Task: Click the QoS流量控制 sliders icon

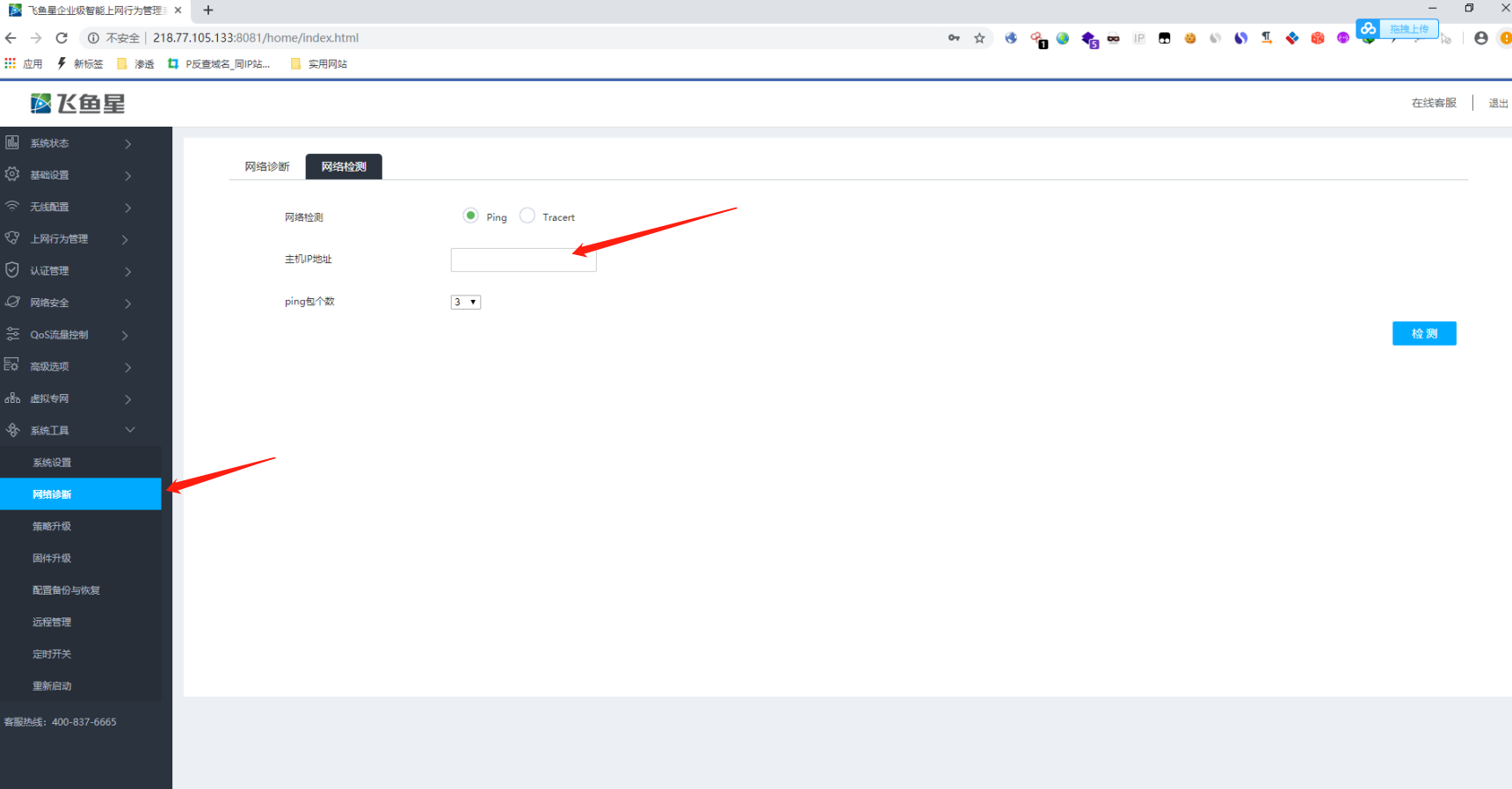Action: click(x=12, y=334)
